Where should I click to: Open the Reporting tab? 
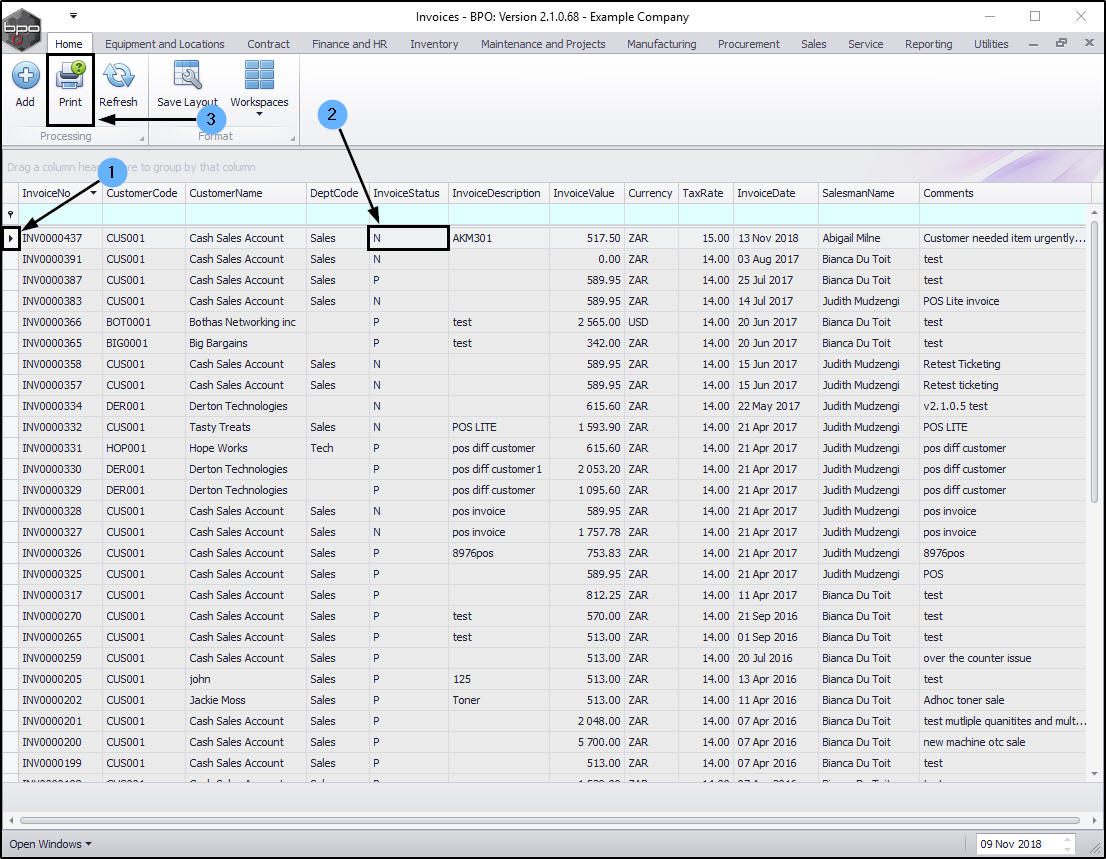(x=928, y=44)
